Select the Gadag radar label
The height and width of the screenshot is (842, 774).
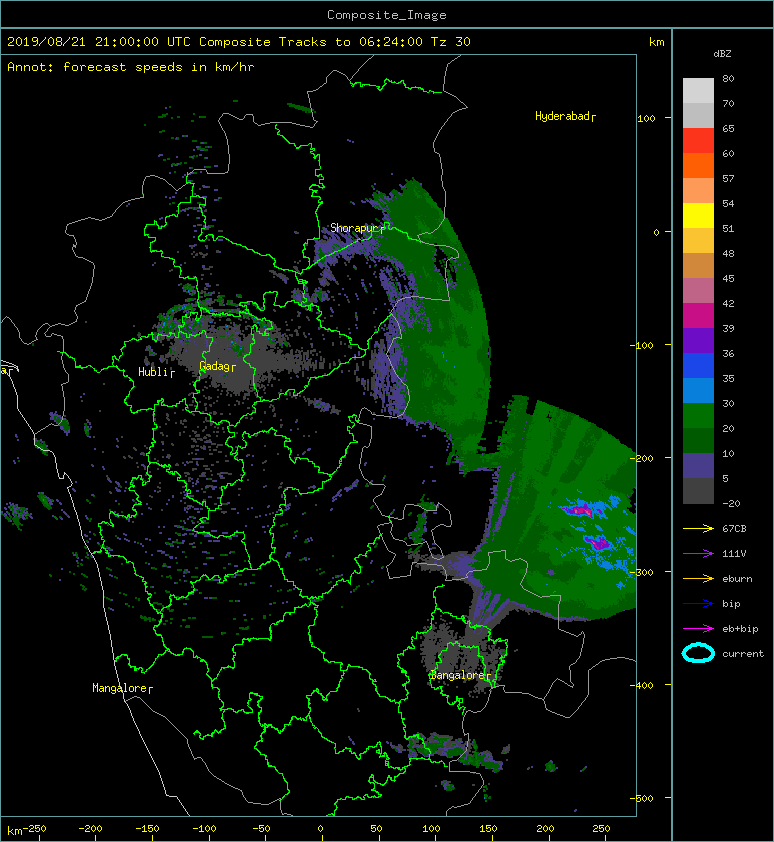tap(217, 366)
